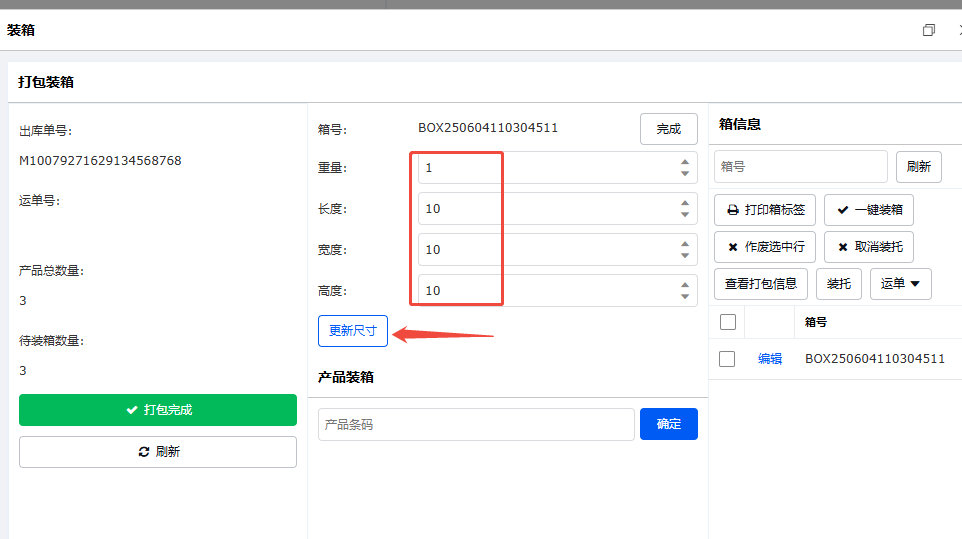Check the box for row BOX250604110304511
Image resolution: width=962 pixels, height=539 pixels.
coord(727,359)
